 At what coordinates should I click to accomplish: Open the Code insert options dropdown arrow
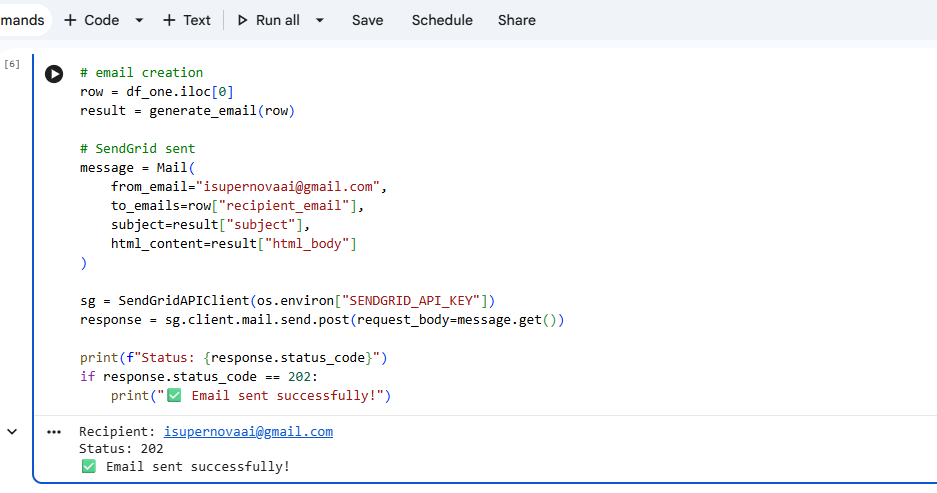tap(139, 20)
